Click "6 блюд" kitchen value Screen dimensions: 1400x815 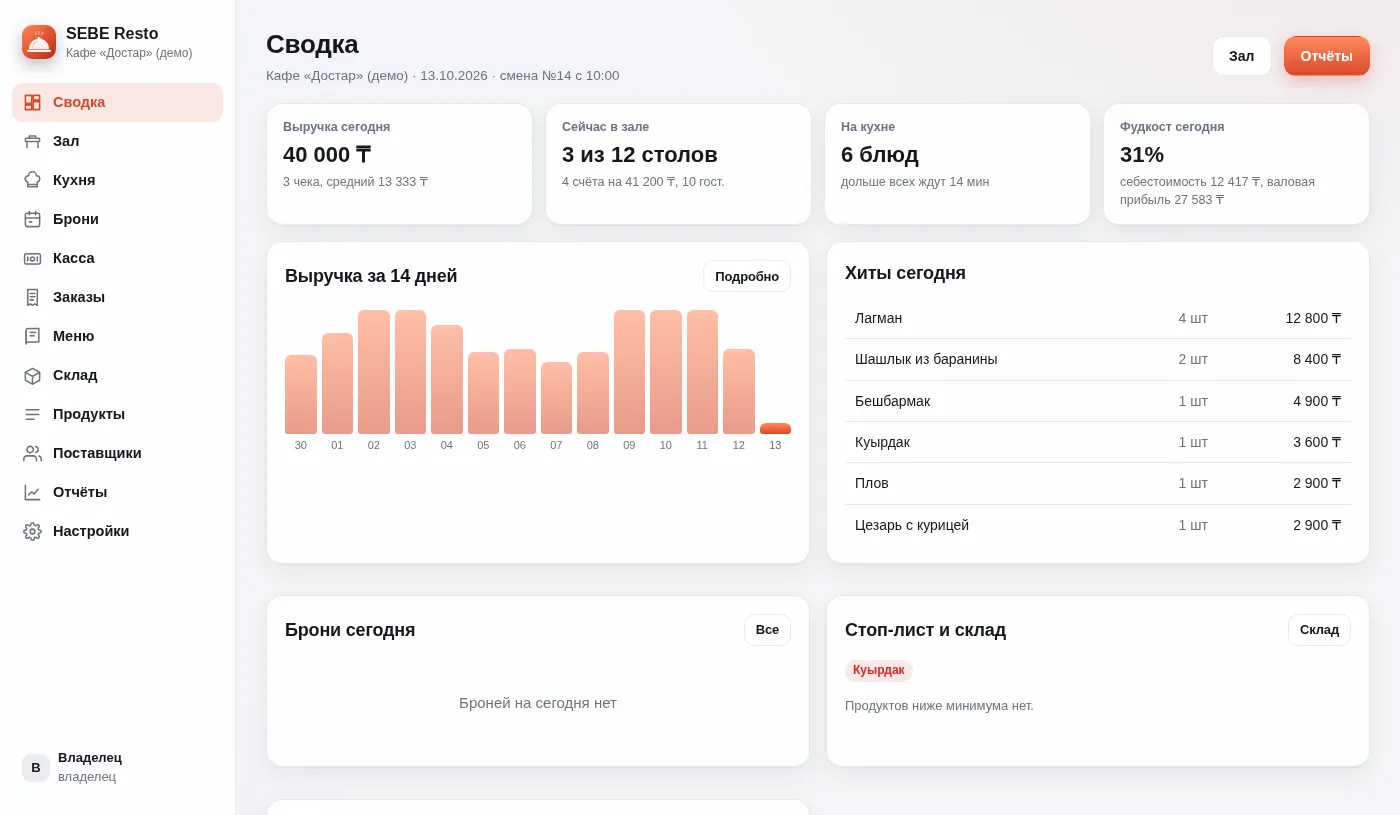[880, 155]
